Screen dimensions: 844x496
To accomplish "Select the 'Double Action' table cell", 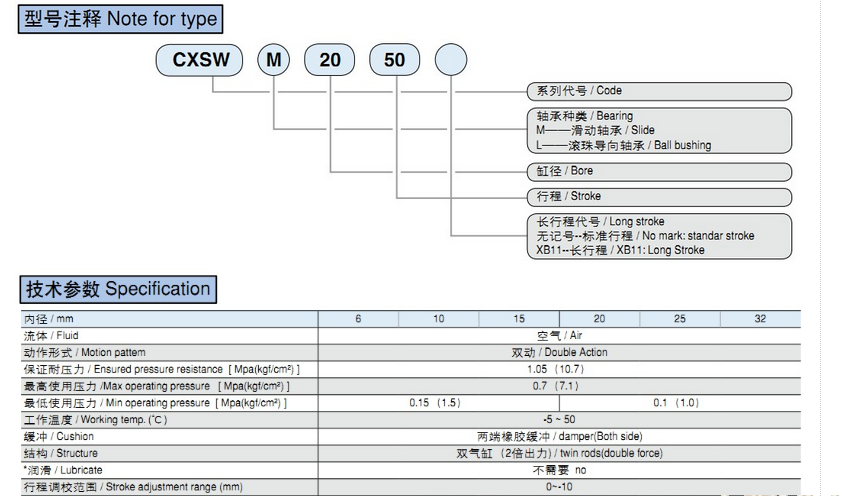I will tap(559, 353).
